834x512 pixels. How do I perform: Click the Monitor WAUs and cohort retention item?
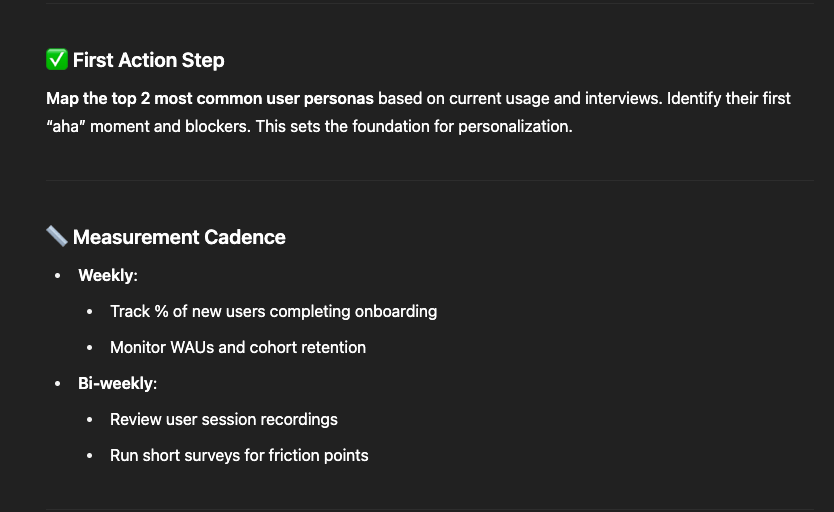click(x=238, y=347)
